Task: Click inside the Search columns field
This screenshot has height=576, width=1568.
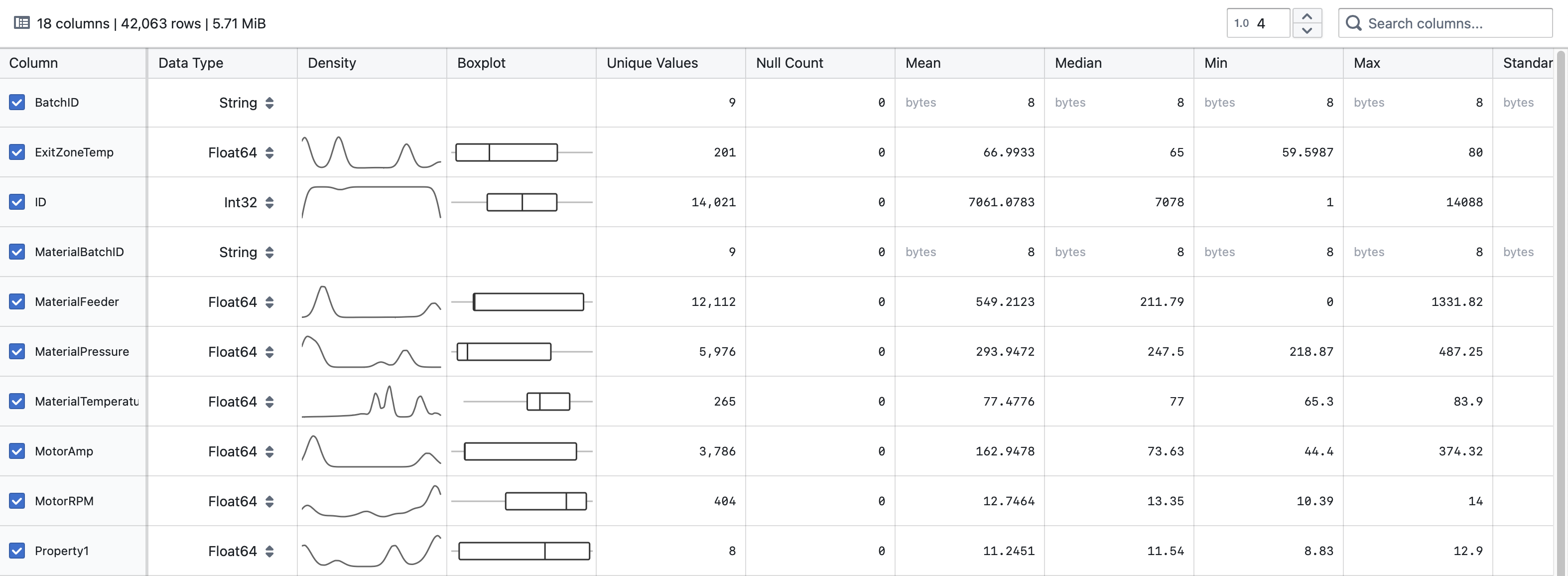Action: 1431,22
